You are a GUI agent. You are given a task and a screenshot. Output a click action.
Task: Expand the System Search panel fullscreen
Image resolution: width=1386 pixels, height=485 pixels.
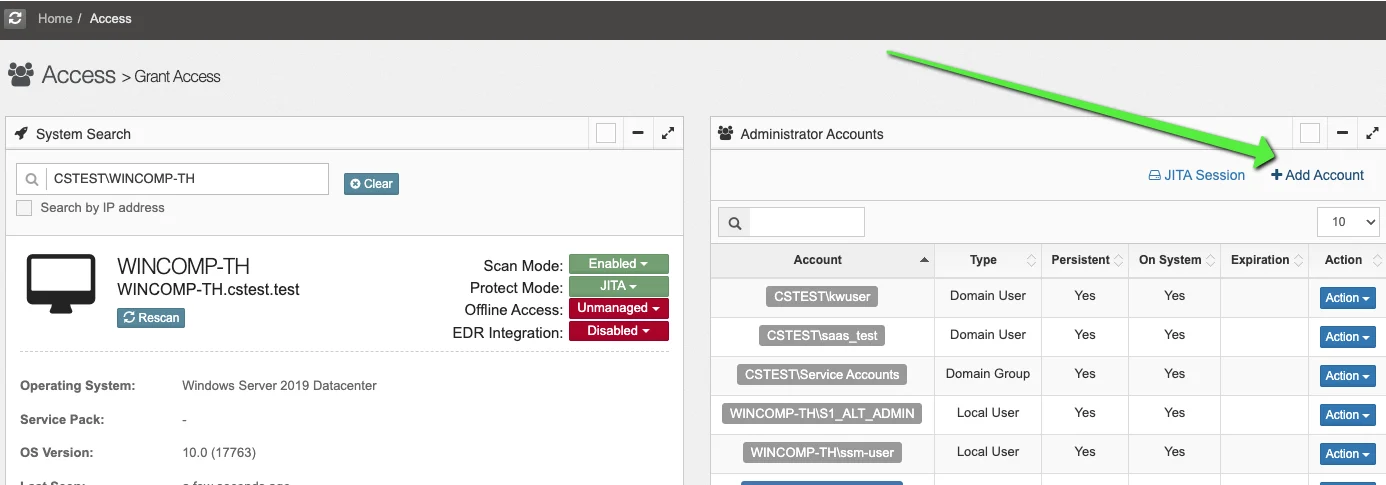[x=669, y=133]
